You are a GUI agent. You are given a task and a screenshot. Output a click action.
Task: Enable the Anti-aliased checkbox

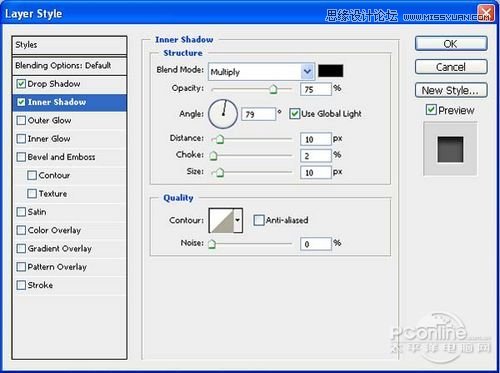(x=258, y=220)
